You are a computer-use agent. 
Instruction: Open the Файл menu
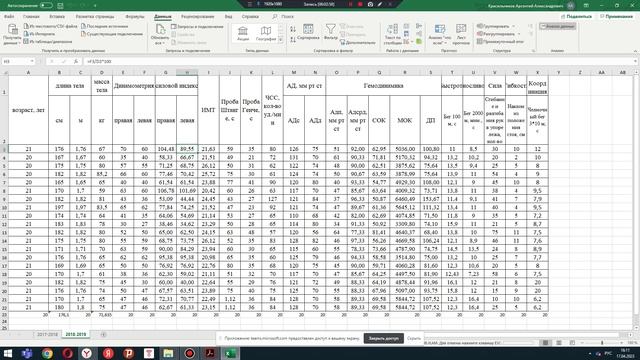tap(9, 16)
